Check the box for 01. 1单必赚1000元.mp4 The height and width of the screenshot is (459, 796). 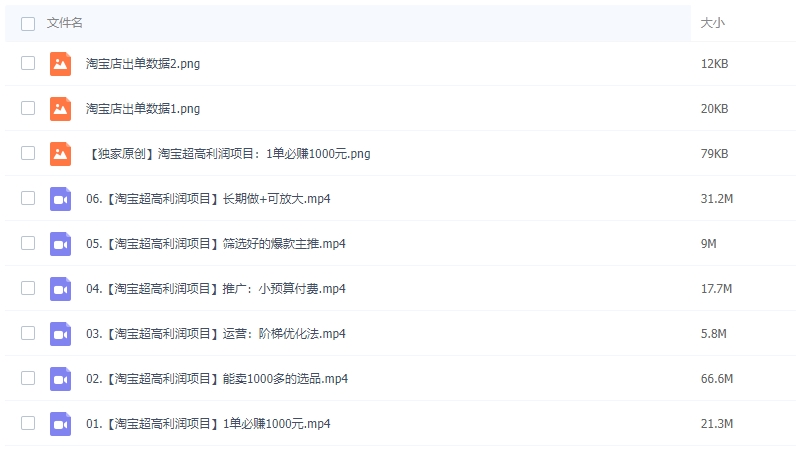click(28, 423)
